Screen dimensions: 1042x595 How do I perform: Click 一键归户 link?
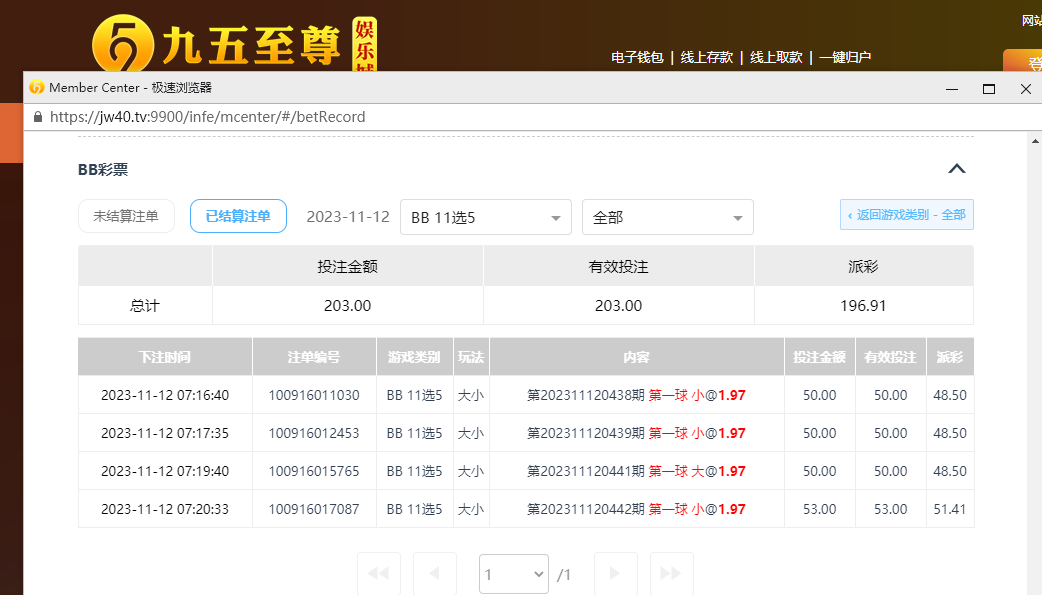click(845, 58)
